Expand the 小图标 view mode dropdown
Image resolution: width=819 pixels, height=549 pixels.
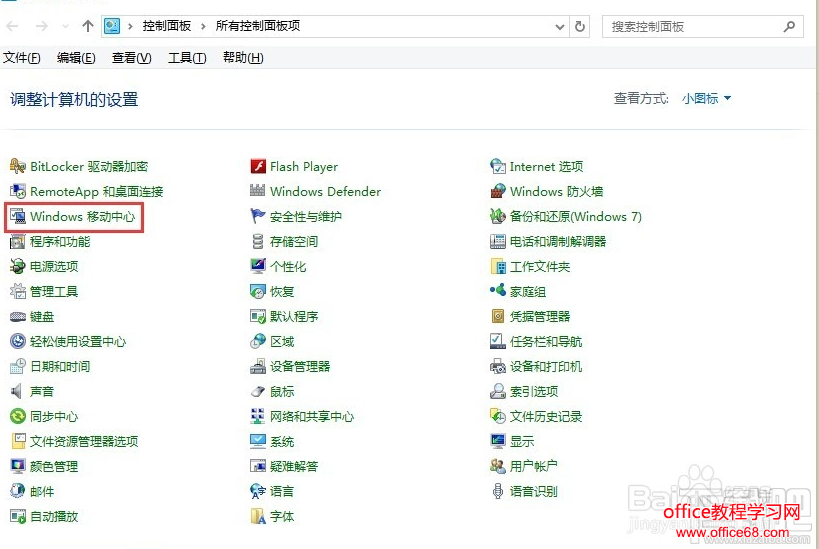point(707,98)
